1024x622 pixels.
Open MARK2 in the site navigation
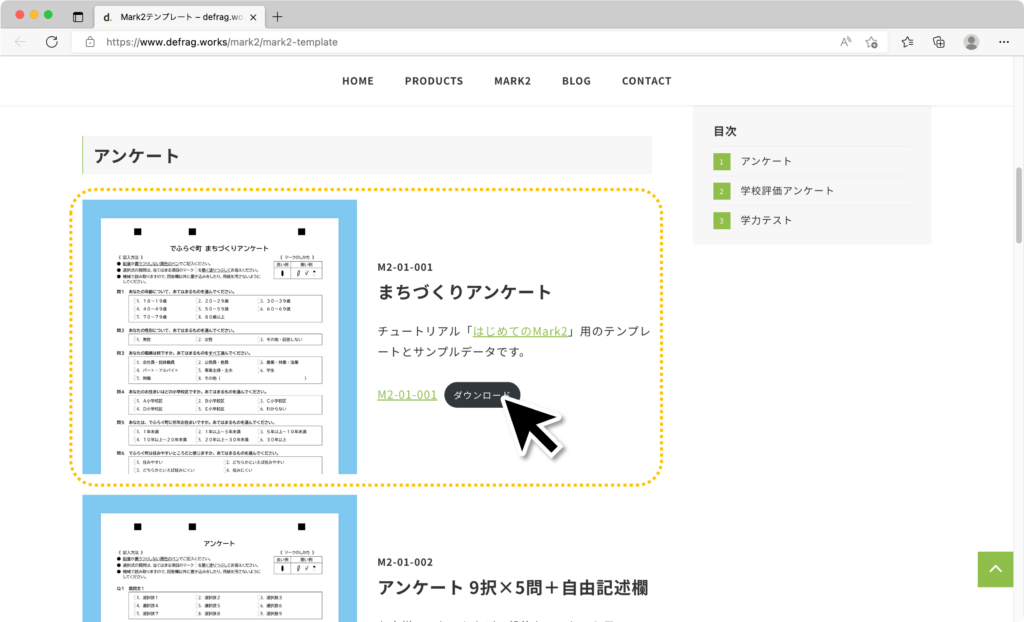[513, 81]
